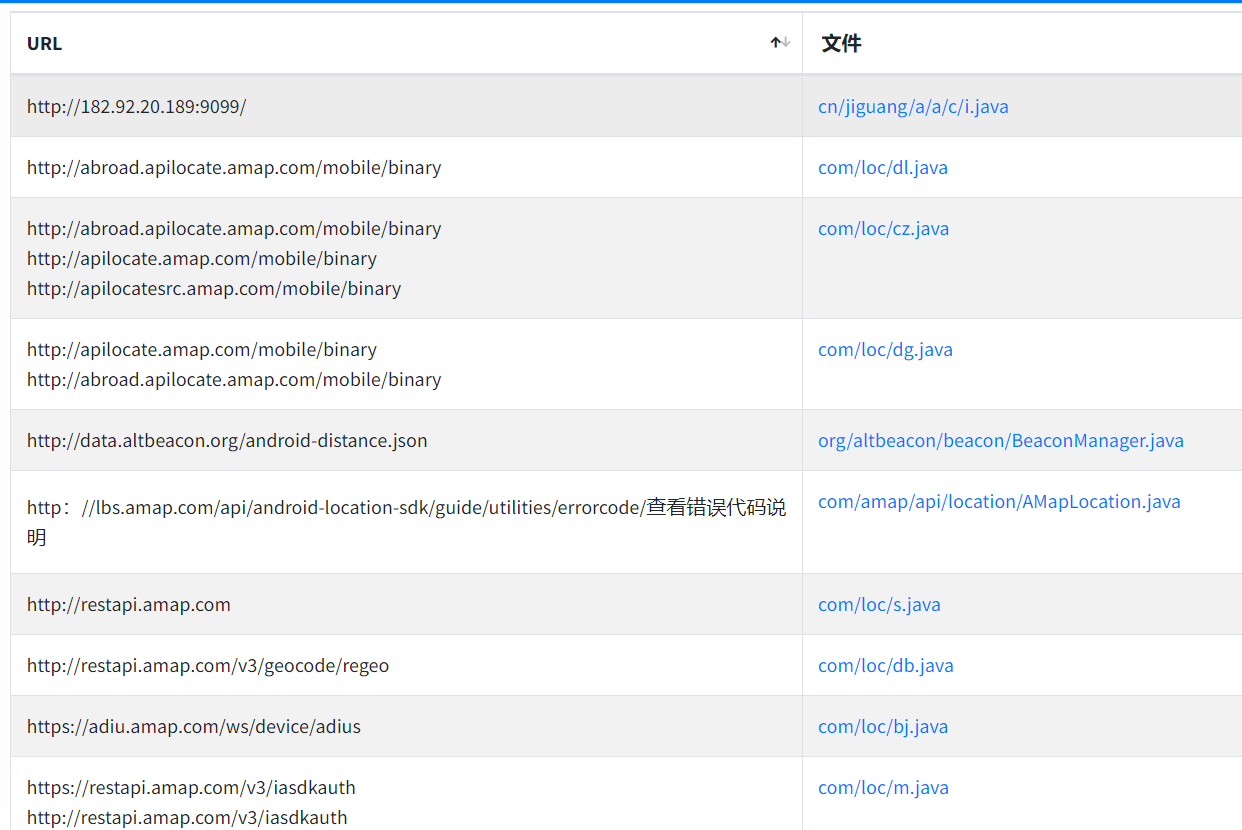Open cn/jiguang/a/a/c/i.java file link
Image resolution: width=1242 pixels, height=830 pixels.
913,106
